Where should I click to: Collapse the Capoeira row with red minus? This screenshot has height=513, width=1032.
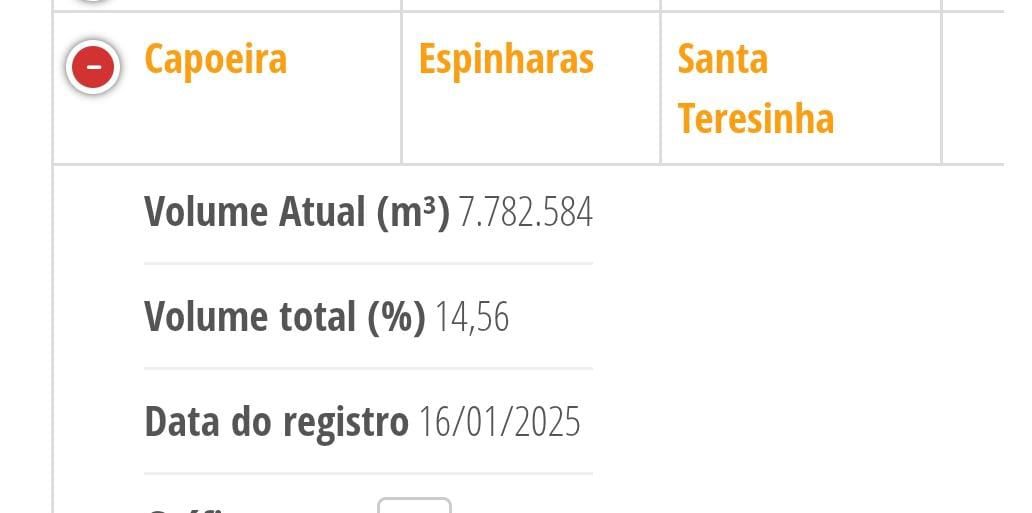tap(93, 67)
